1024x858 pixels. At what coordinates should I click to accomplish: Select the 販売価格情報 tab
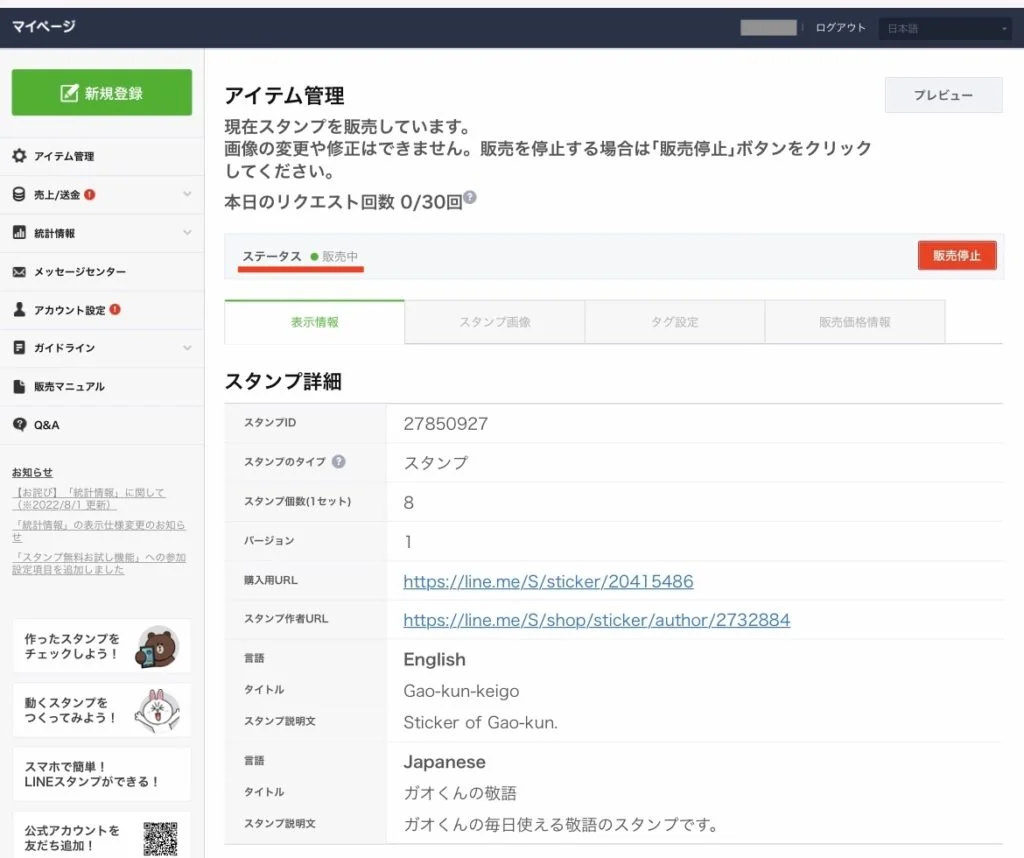(x=854, y=322)
